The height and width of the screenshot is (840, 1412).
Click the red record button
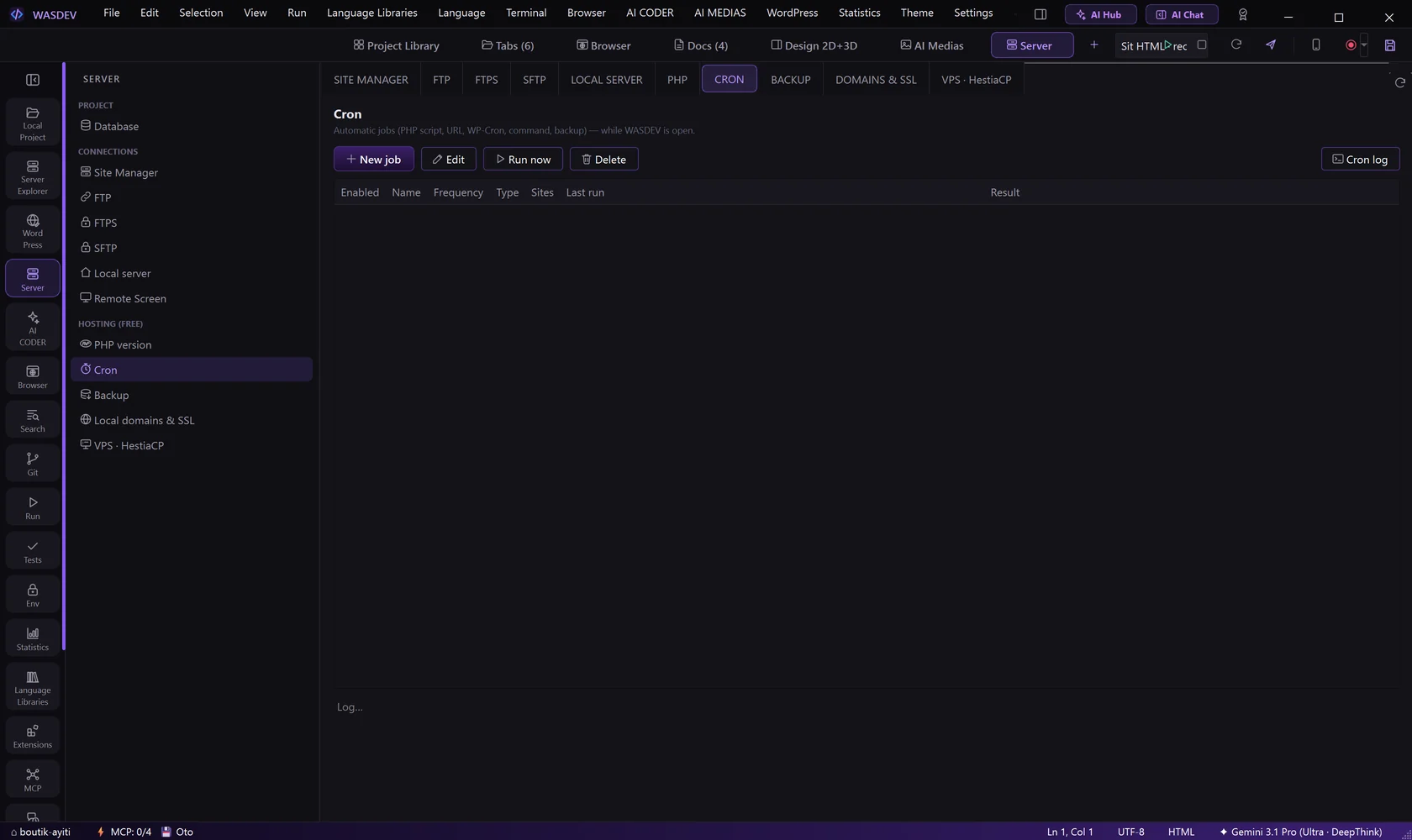coord(1351,45)
